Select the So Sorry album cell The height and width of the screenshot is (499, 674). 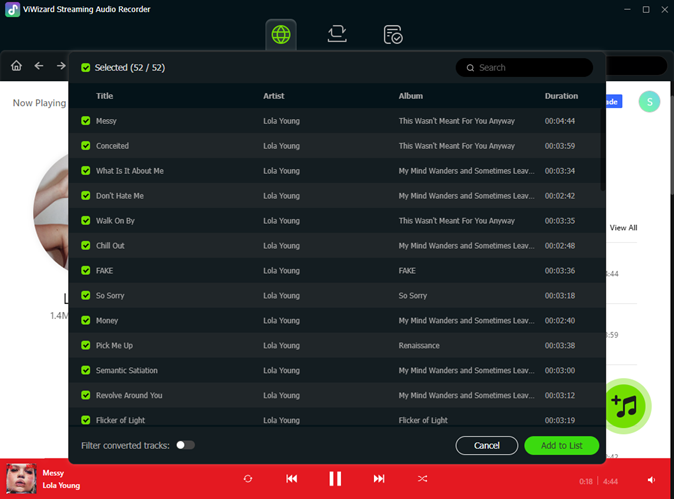413,296
